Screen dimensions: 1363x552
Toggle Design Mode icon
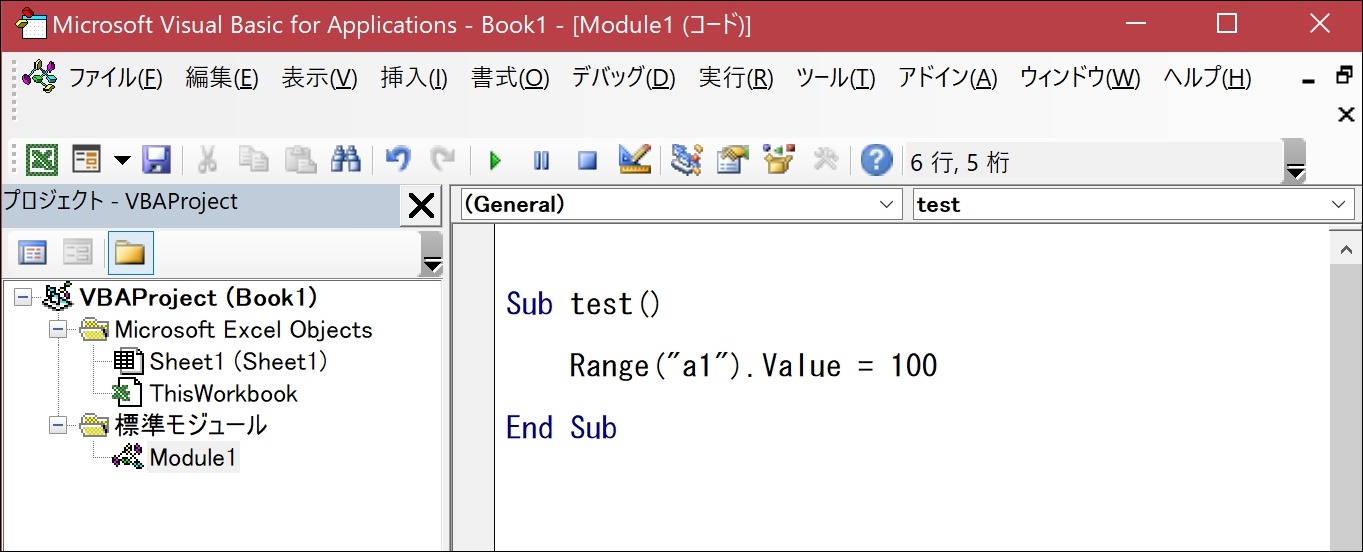[634, 160]
